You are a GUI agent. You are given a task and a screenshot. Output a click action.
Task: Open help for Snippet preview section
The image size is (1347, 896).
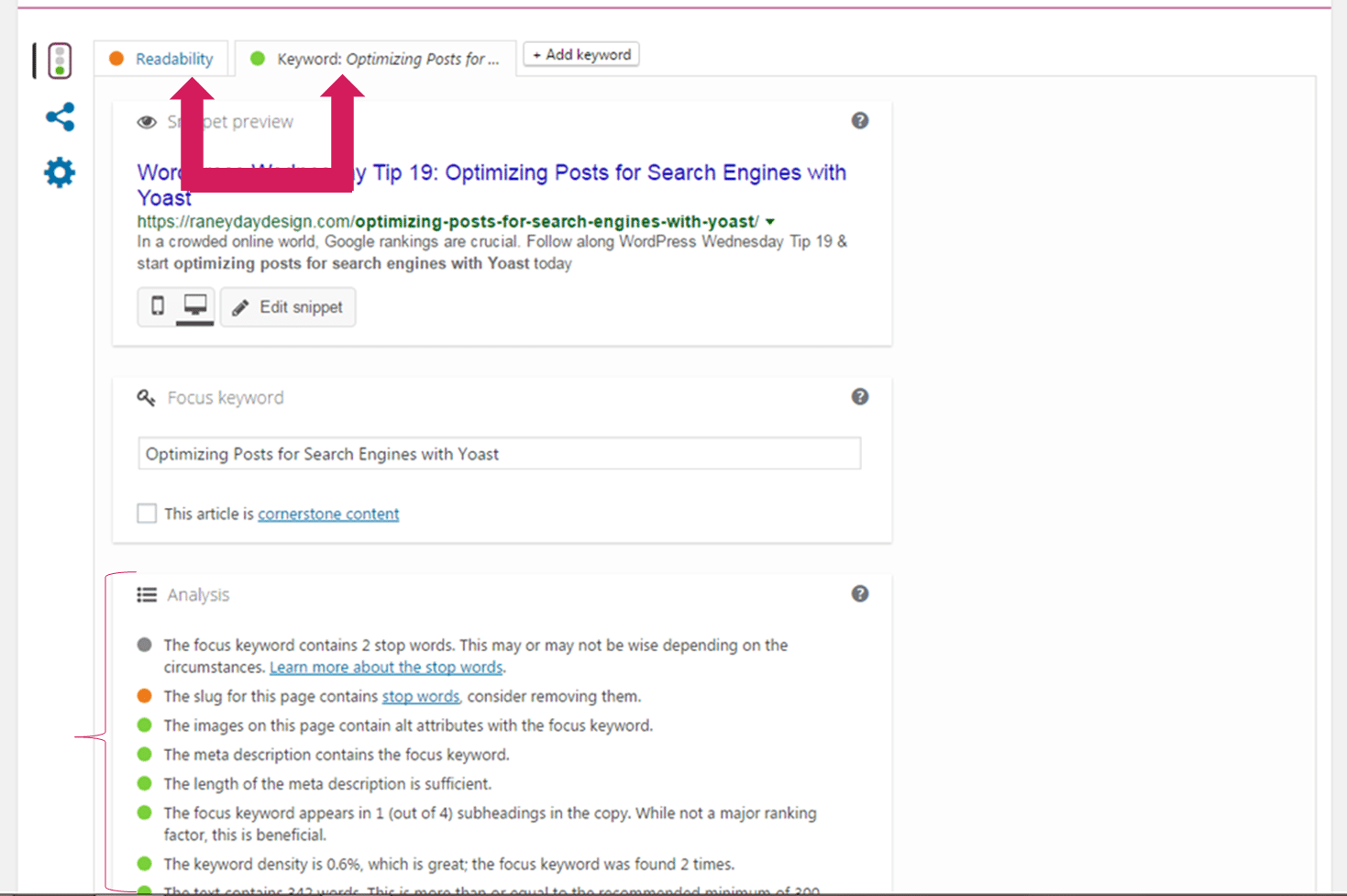point(860,120)
